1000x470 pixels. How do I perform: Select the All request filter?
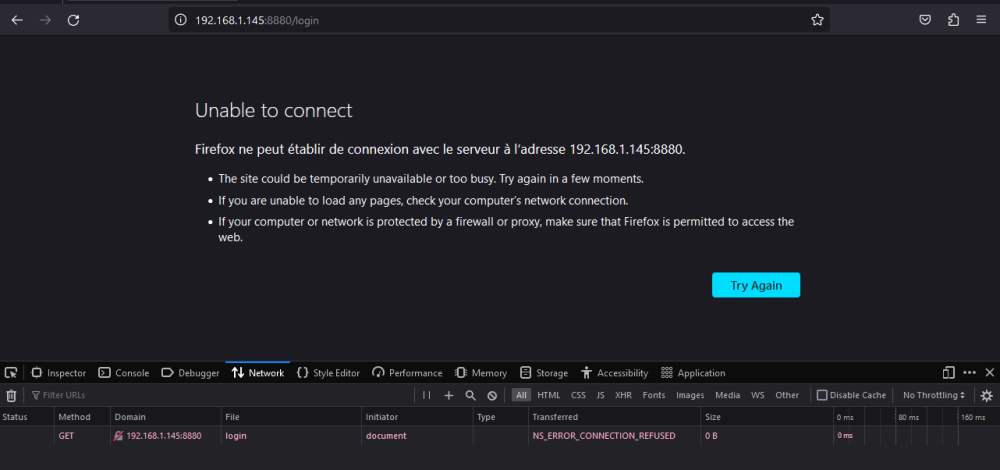pos(522,395)
